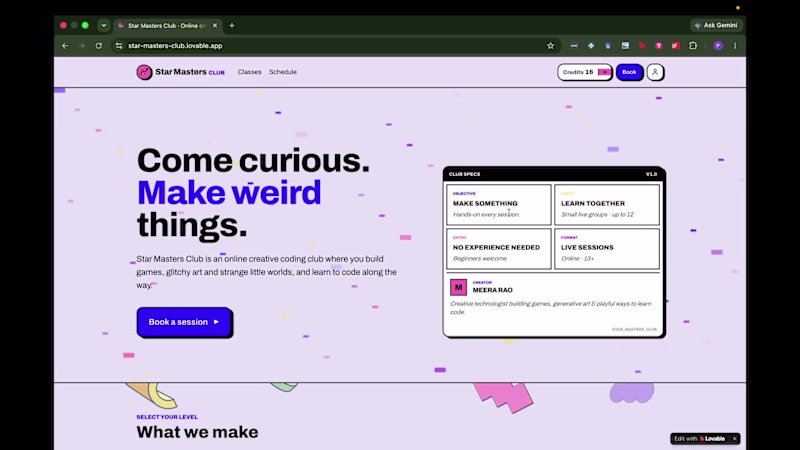This screenshot has width=800, height=450.
Task: Click the 'What we make' heading
Action: 197,432
